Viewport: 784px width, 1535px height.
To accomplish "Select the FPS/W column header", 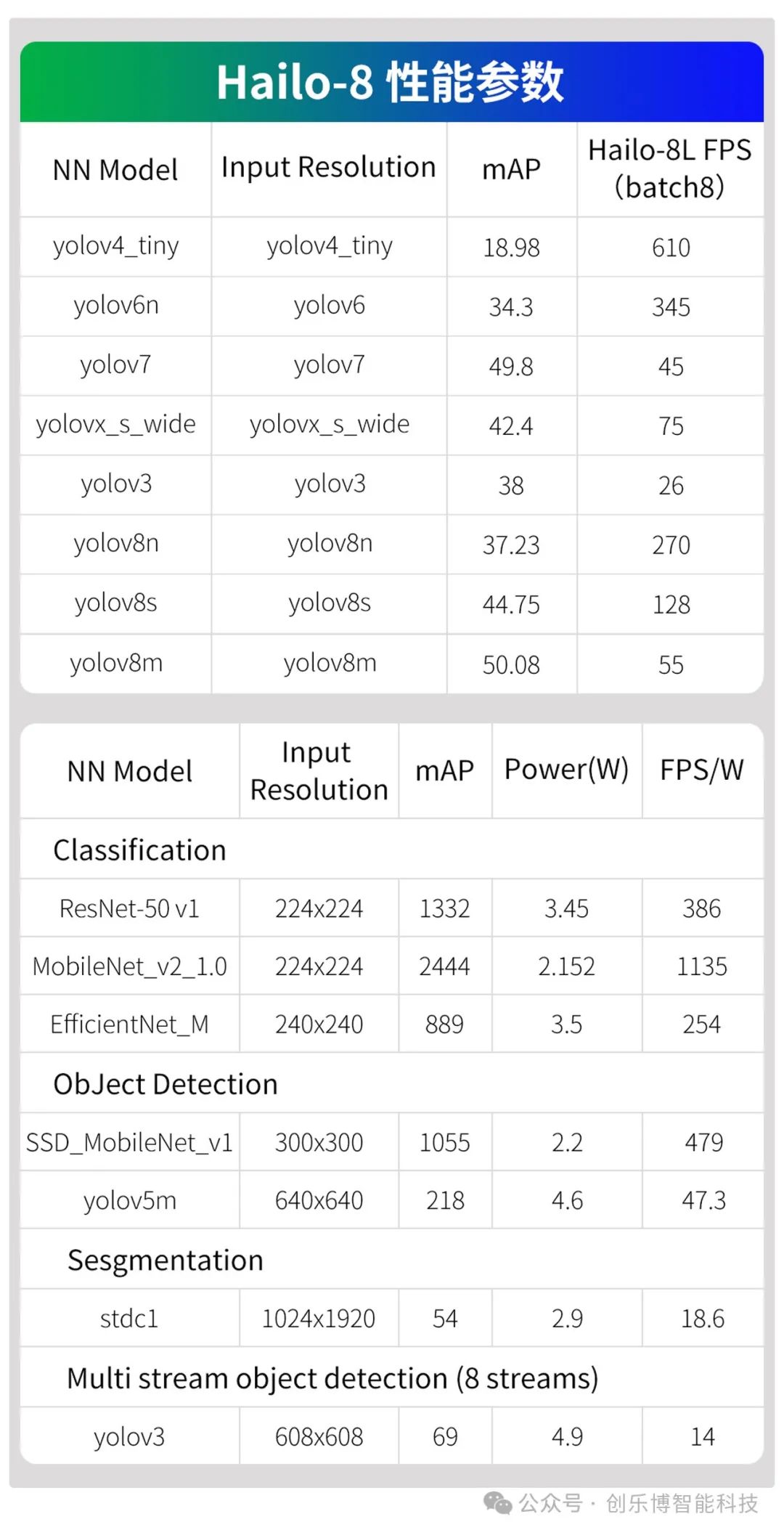I will tap(702, 770).
